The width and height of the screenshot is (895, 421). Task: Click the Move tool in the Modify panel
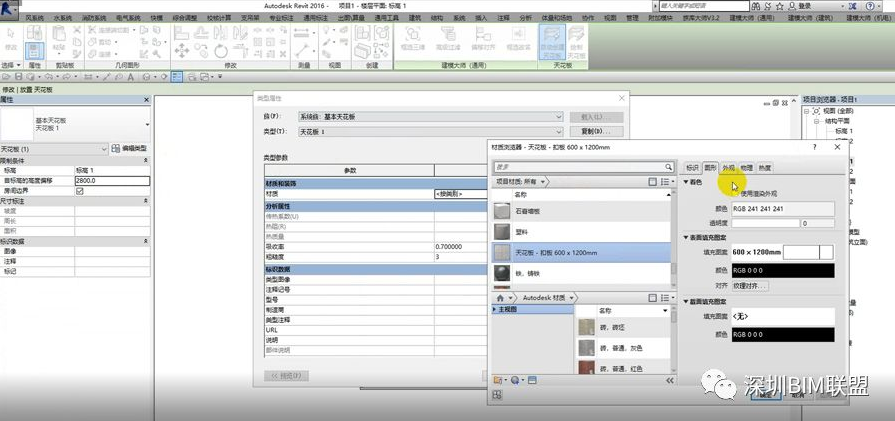[x=182, y=51]
